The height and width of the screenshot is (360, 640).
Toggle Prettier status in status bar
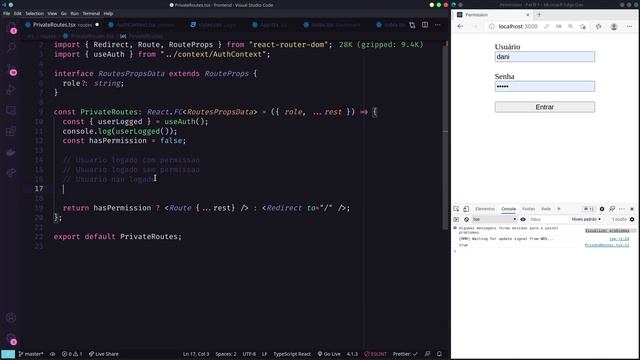405,354
